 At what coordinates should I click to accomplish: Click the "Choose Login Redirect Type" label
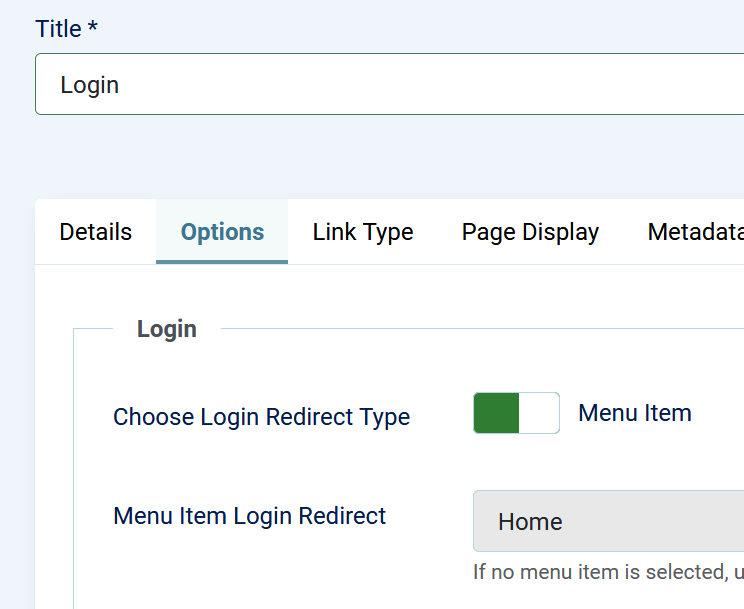(262, 417)
